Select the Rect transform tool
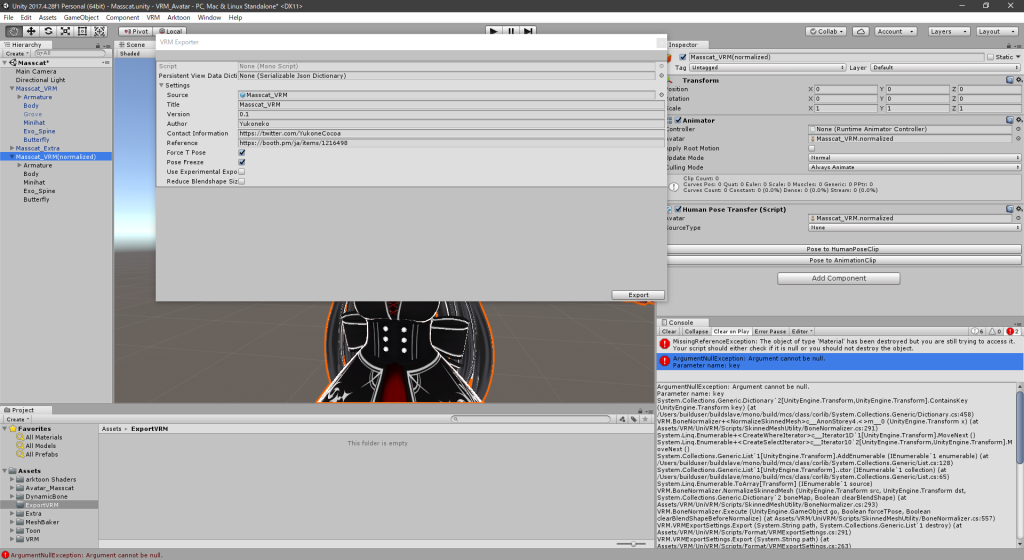Viewport: 1024px width, 560px height. click(82, 31)
